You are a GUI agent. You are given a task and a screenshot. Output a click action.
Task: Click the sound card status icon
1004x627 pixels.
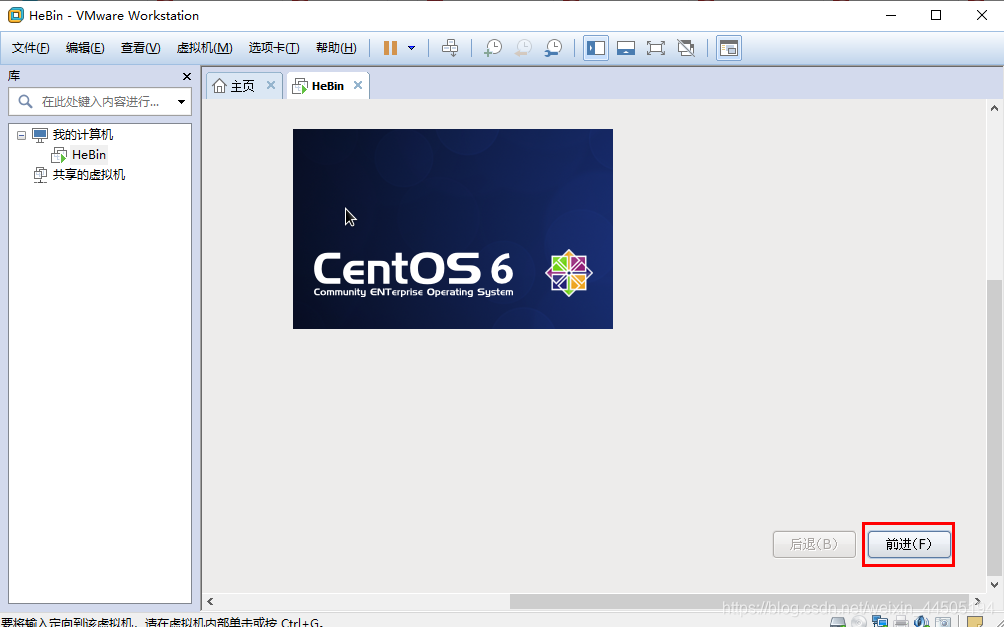tap(921, 622)
